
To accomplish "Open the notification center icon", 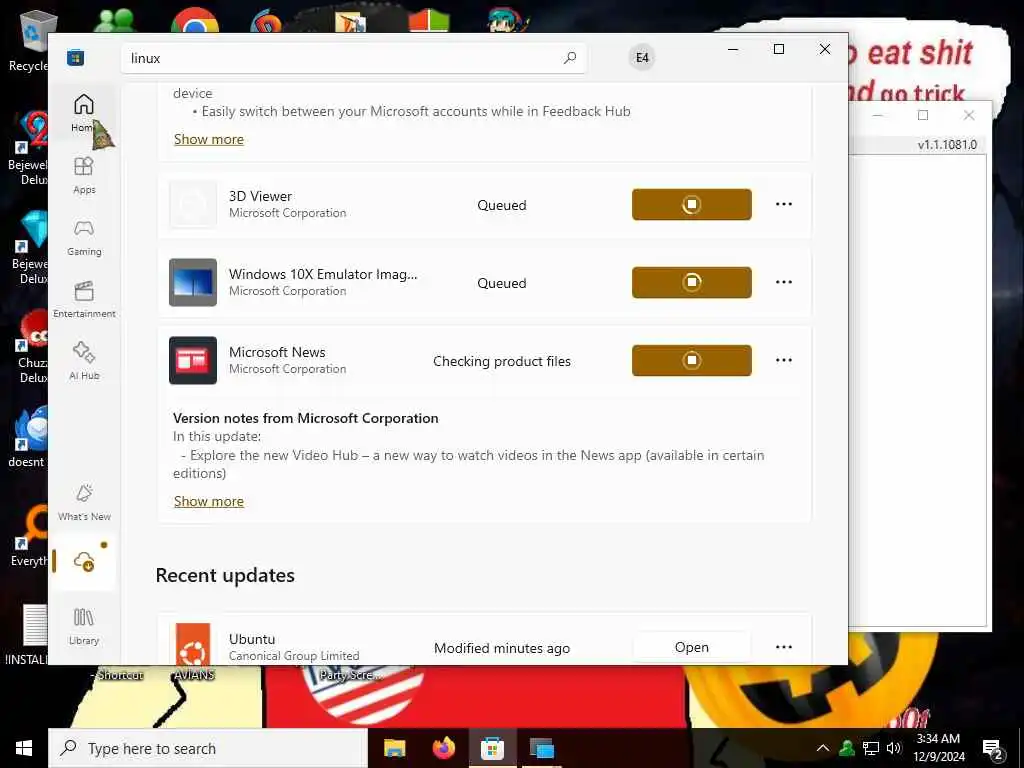I will 993,748.
